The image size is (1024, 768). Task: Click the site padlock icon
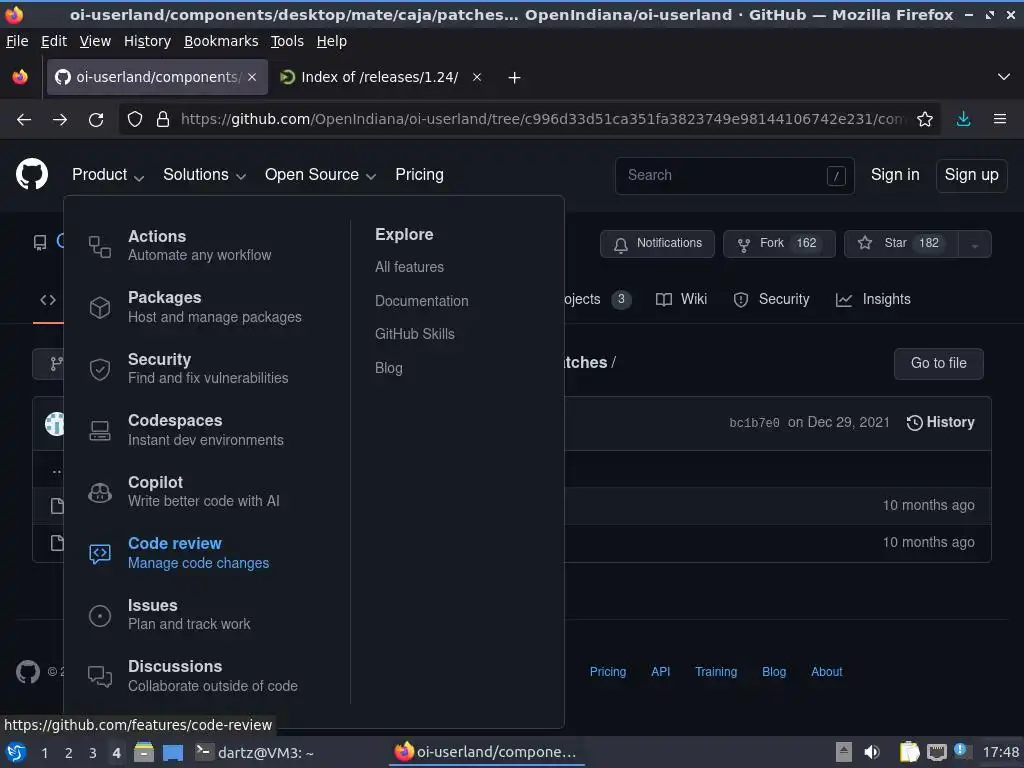pyautogui.click(x=163, y=119)
